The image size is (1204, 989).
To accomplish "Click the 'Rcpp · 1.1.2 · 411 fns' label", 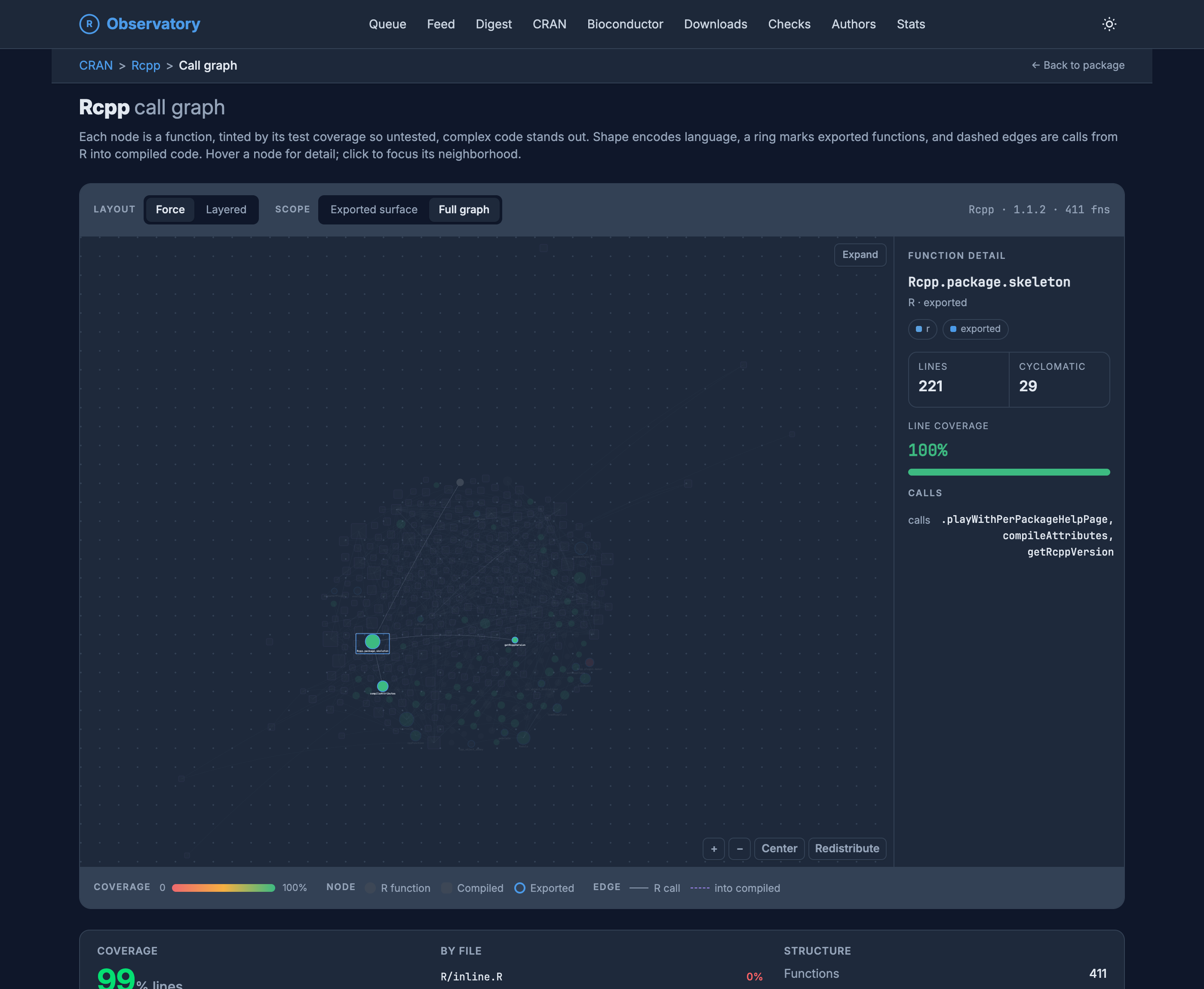I will [1039, 210].
